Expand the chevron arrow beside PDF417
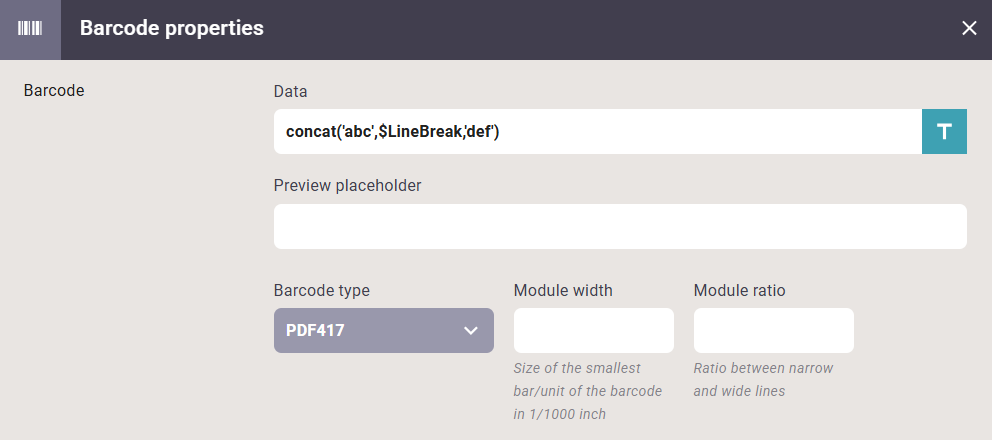Viewport: 992px width, 440px height. coord(470,330)
